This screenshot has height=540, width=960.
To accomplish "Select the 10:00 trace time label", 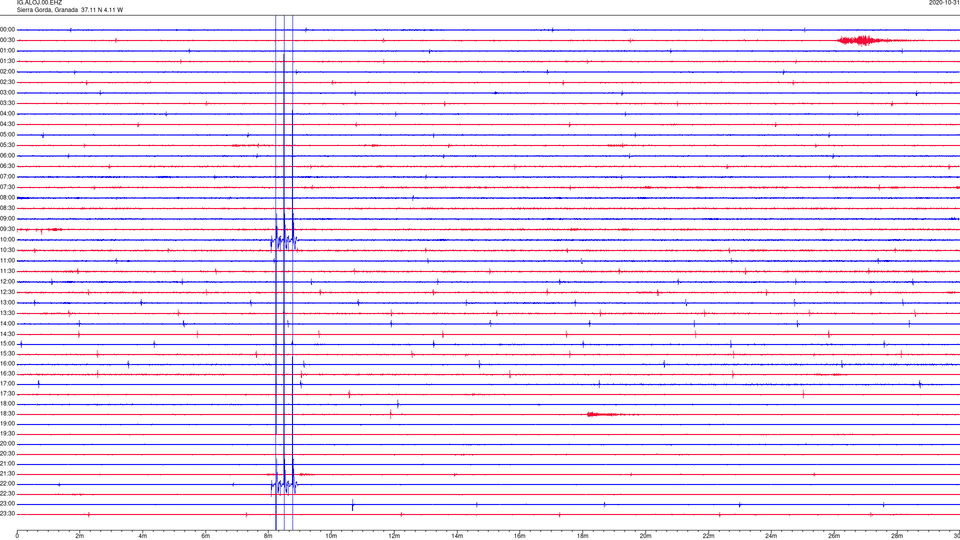I will click(x=7, y=239).
